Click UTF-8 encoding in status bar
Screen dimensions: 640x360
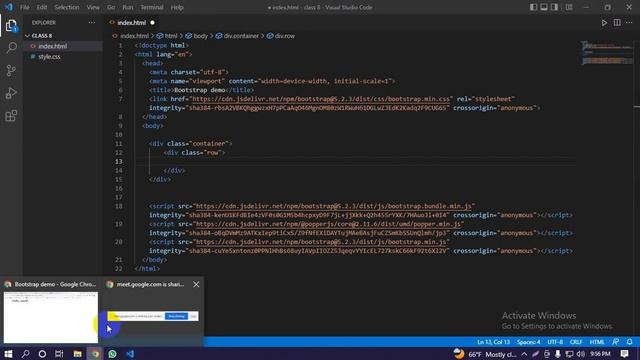(x=555, y=342)
